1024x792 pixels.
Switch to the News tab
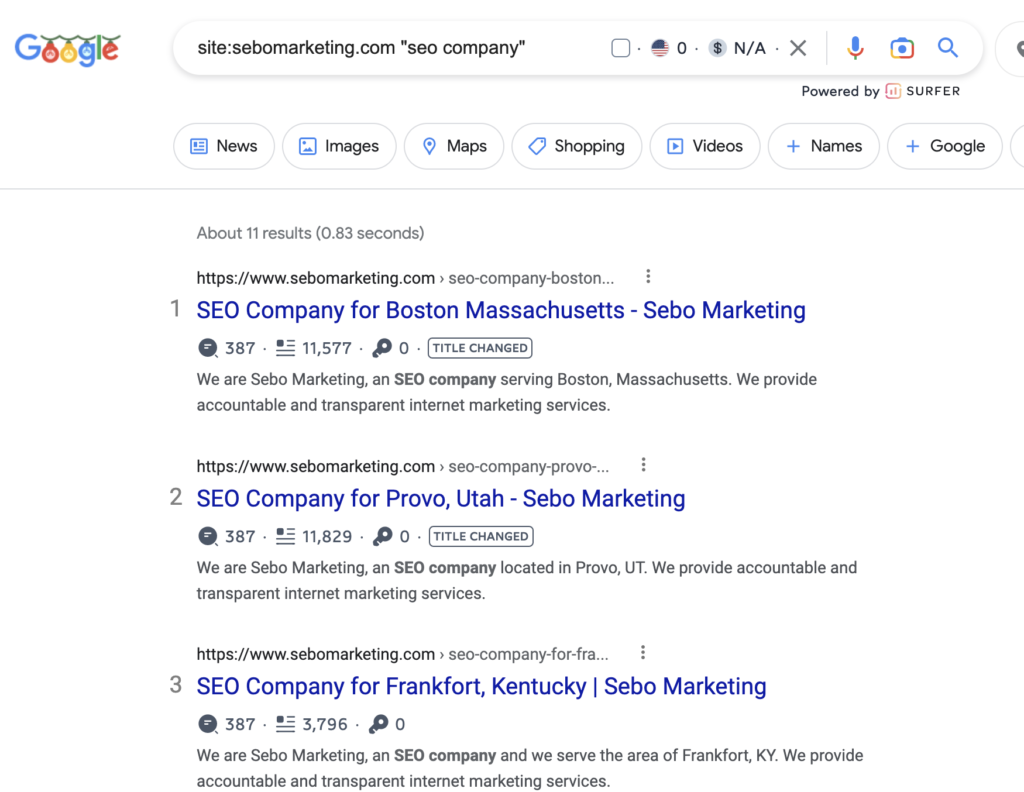[x=224, y=146]
